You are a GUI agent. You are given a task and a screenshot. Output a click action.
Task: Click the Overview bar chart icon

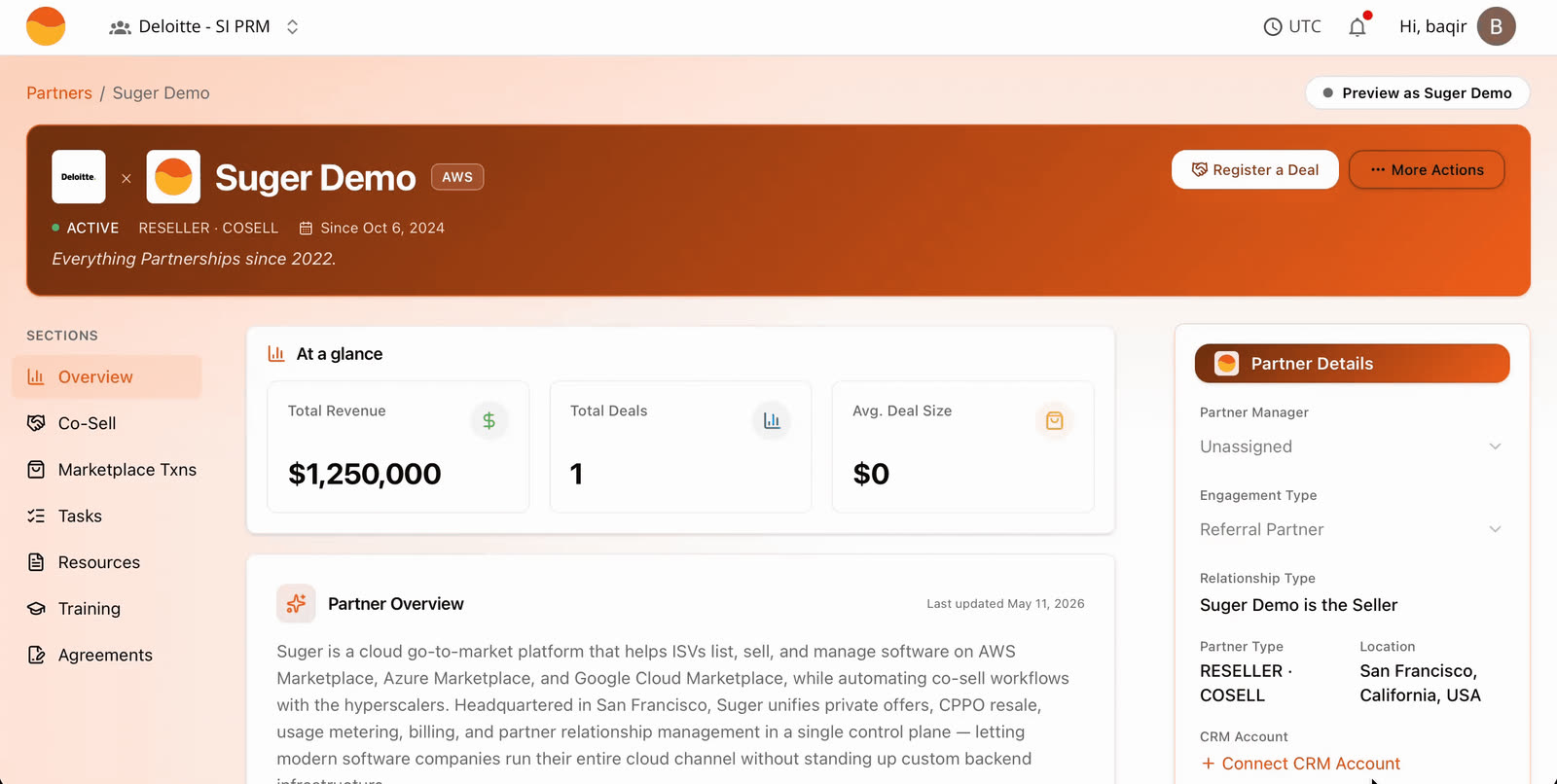(x=36, y=376)
